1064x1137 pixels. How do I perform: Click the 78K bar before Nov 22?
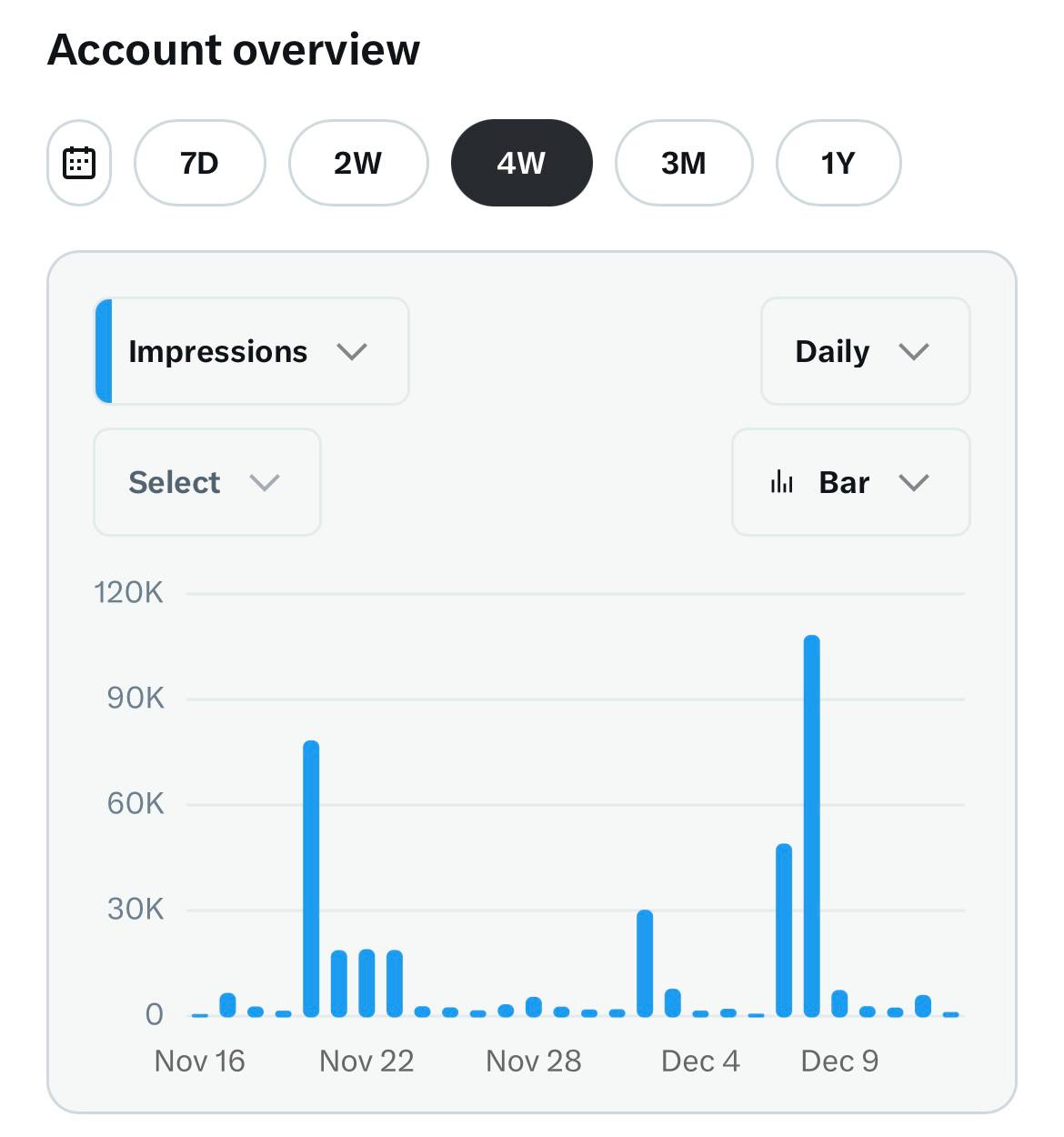click(x=311, y=878)
